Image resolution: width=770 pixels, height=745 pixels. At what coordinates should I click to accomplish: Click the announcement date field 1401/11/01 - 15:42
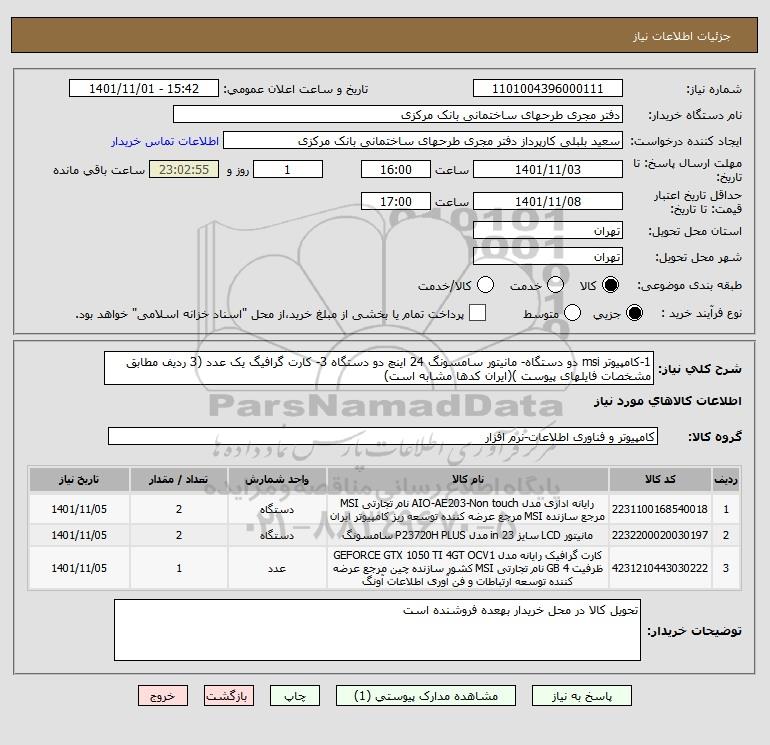tap(144, 89)
